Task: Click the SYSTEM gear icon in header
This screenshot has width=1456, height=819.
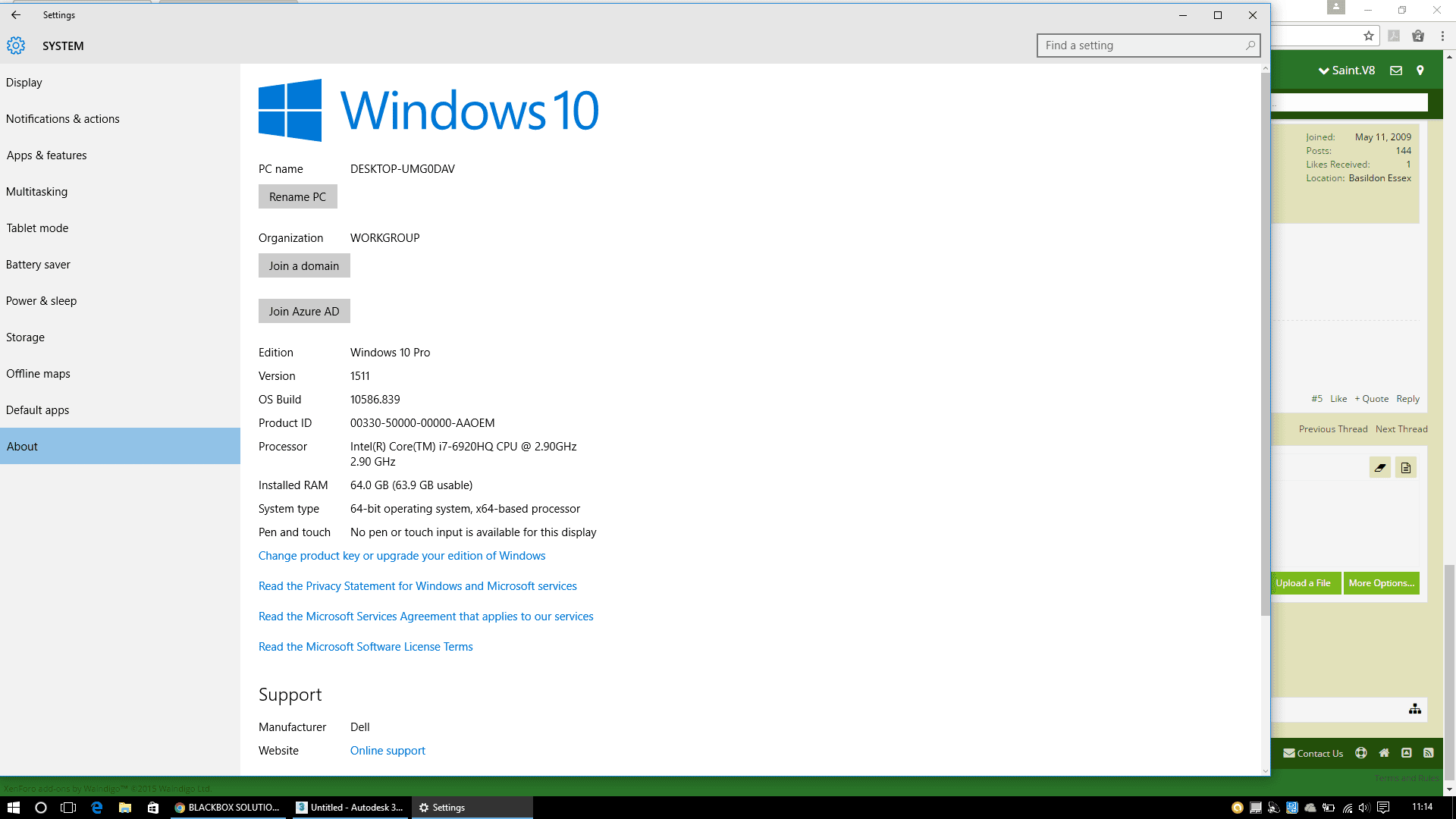Action: [16, 45]
